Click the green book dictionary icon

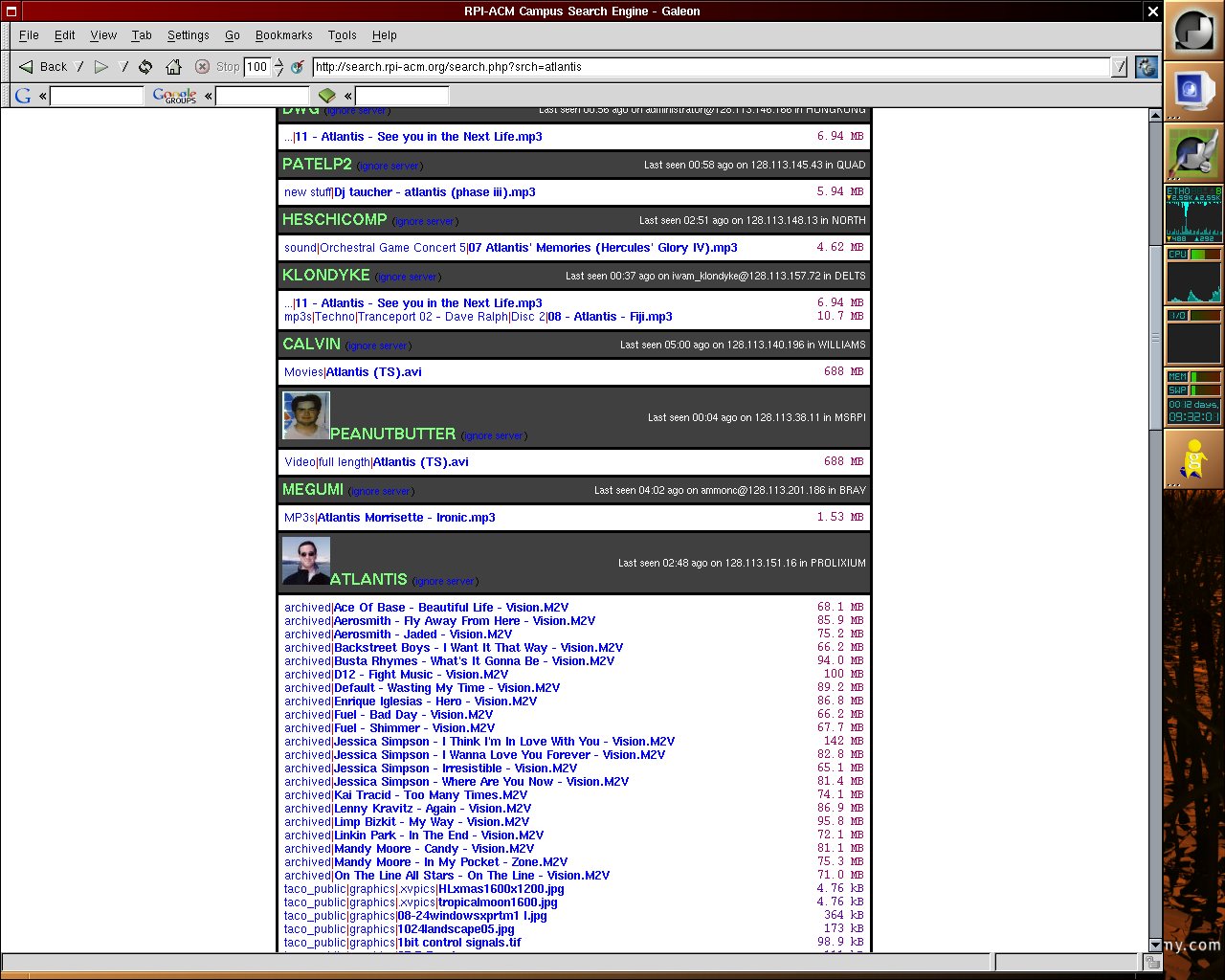(327, 96)
